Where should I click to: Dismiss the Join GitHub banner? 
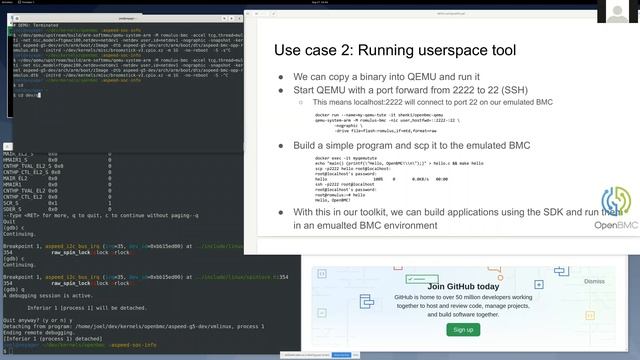point(594,281)
